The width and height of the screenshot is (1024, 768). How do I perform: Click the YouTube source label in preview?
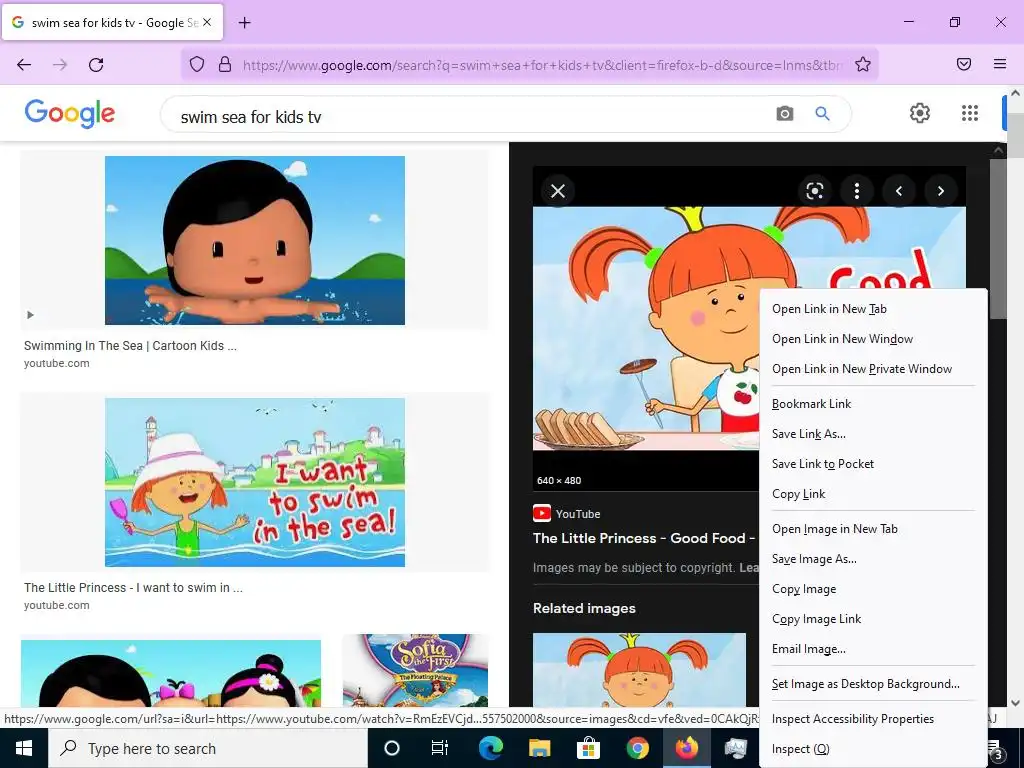(578, 514)
